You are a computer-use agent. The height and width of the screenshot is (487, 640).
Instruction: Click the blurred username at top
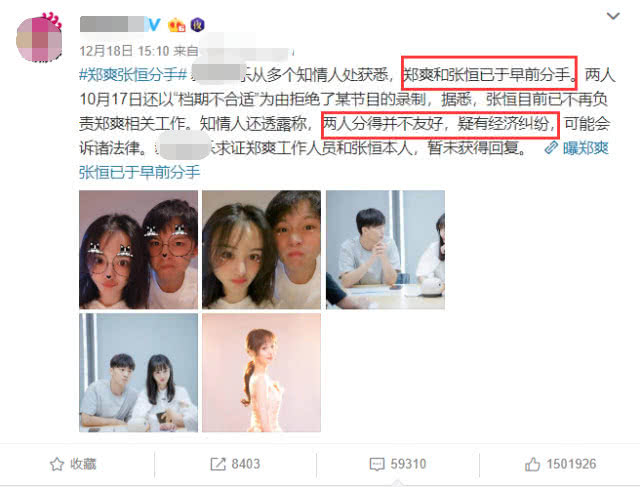click(x=112, y=24)
